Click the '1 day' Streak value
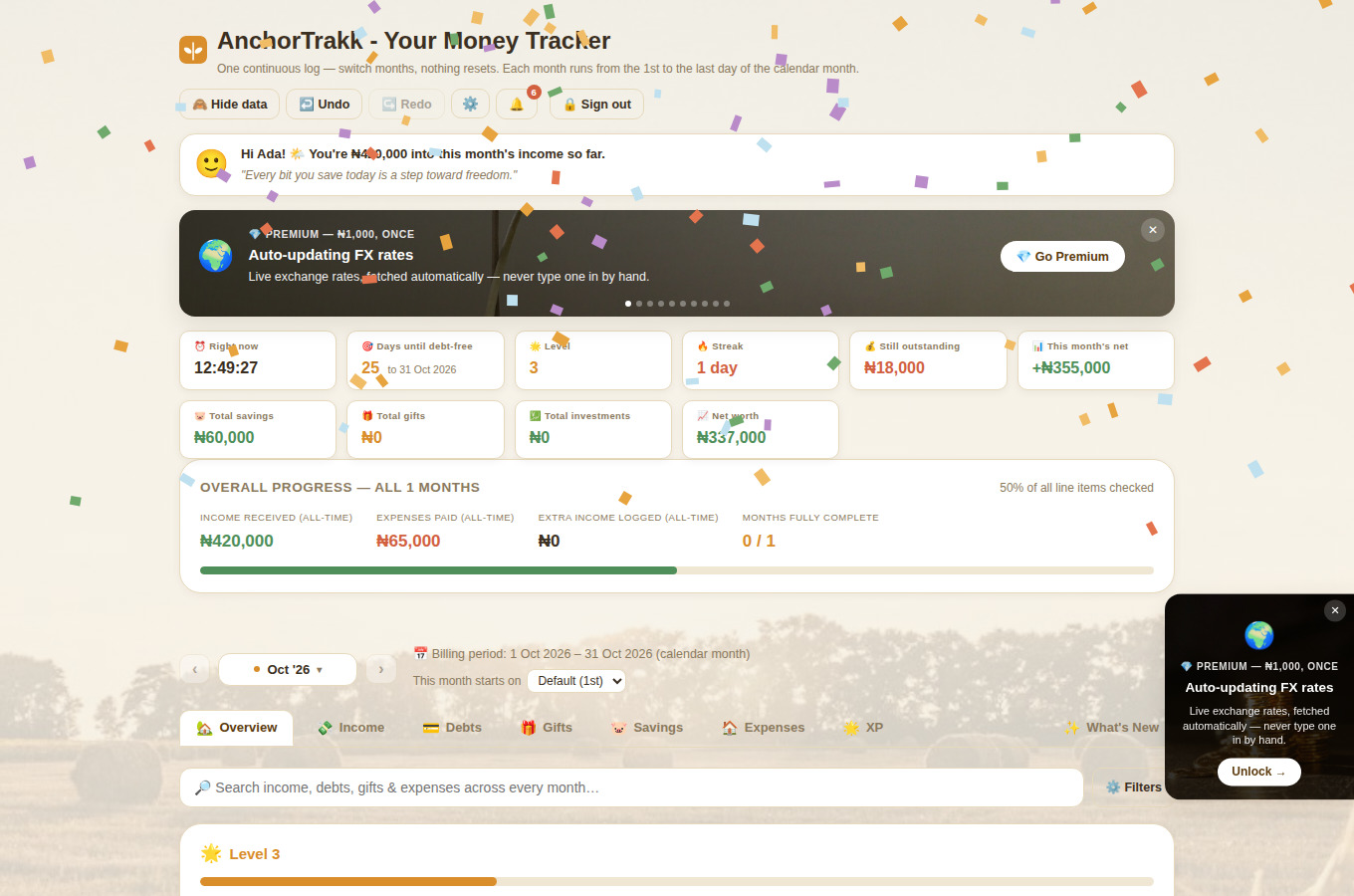The width and height of the screenshot is (1354, 896). coord(717,367)
